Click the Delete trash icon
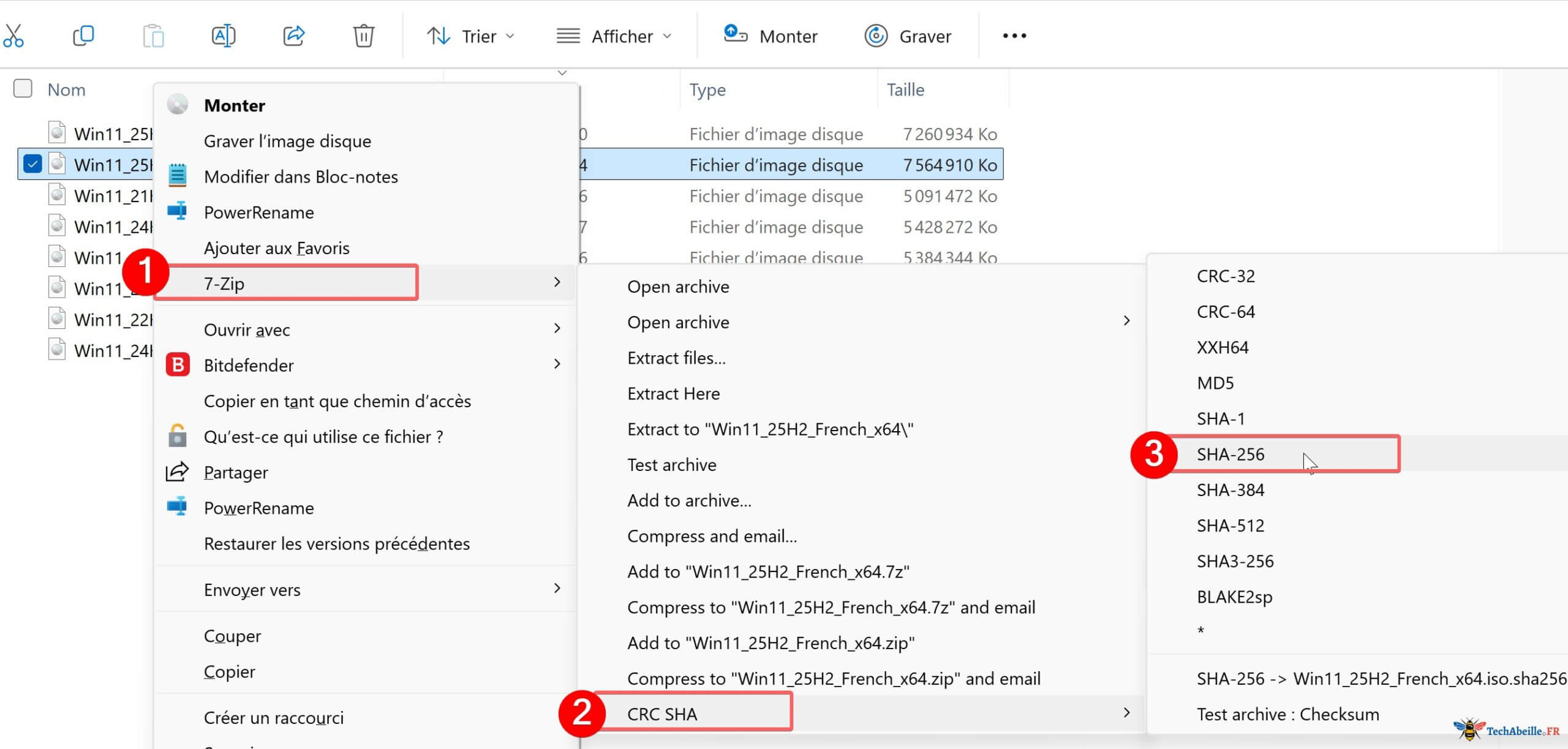 click(363, 35)
